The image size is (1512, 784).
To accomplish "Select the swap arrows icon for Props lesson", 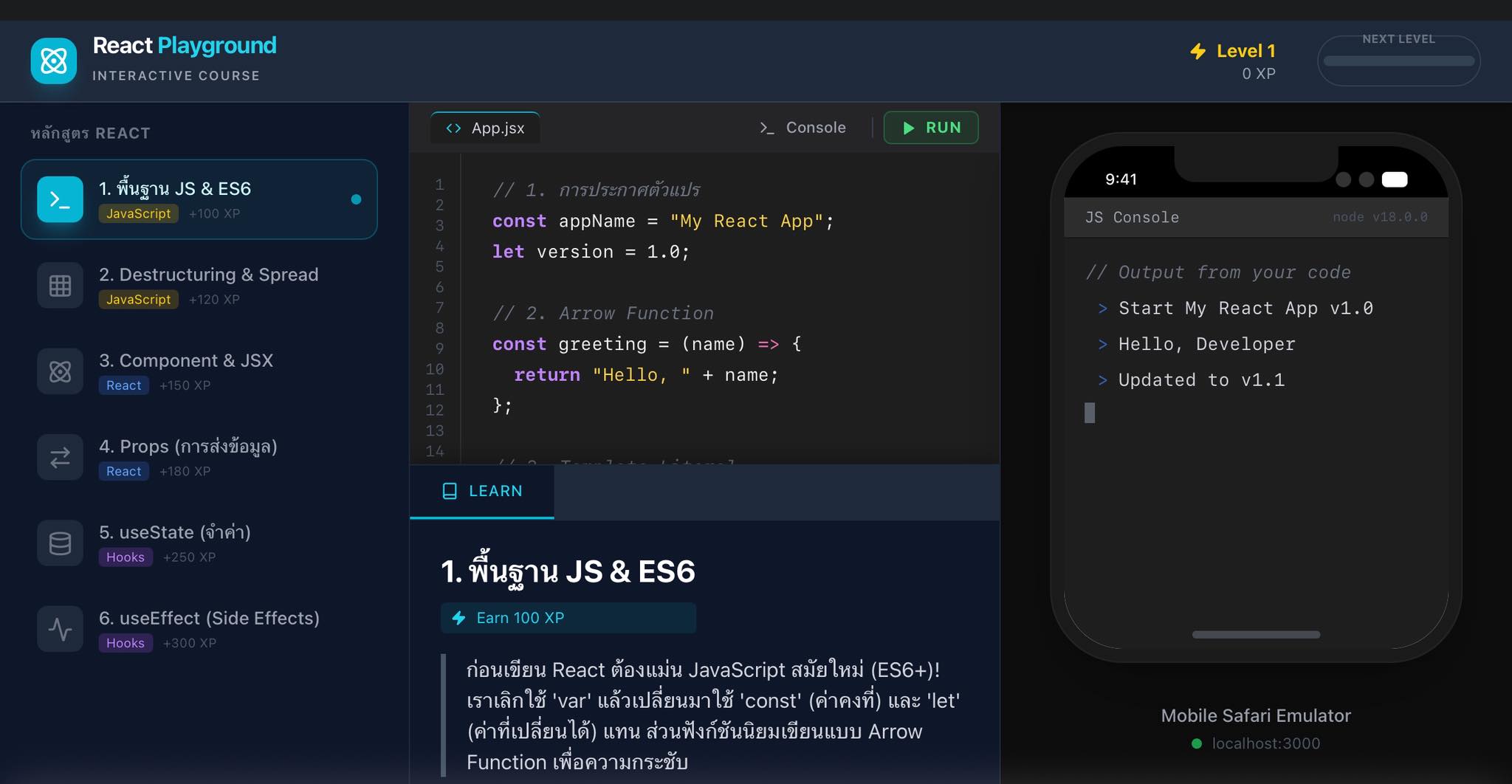I will [60, 457].
